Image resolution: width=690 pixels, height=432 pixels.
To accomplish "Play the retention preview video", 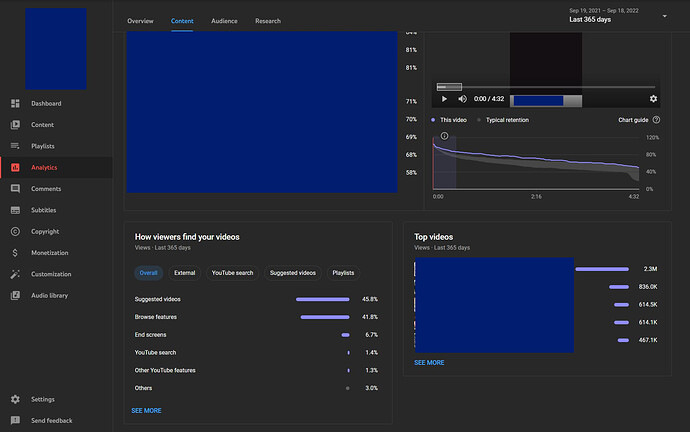I will pyautogui.click(x=445, y=99).
